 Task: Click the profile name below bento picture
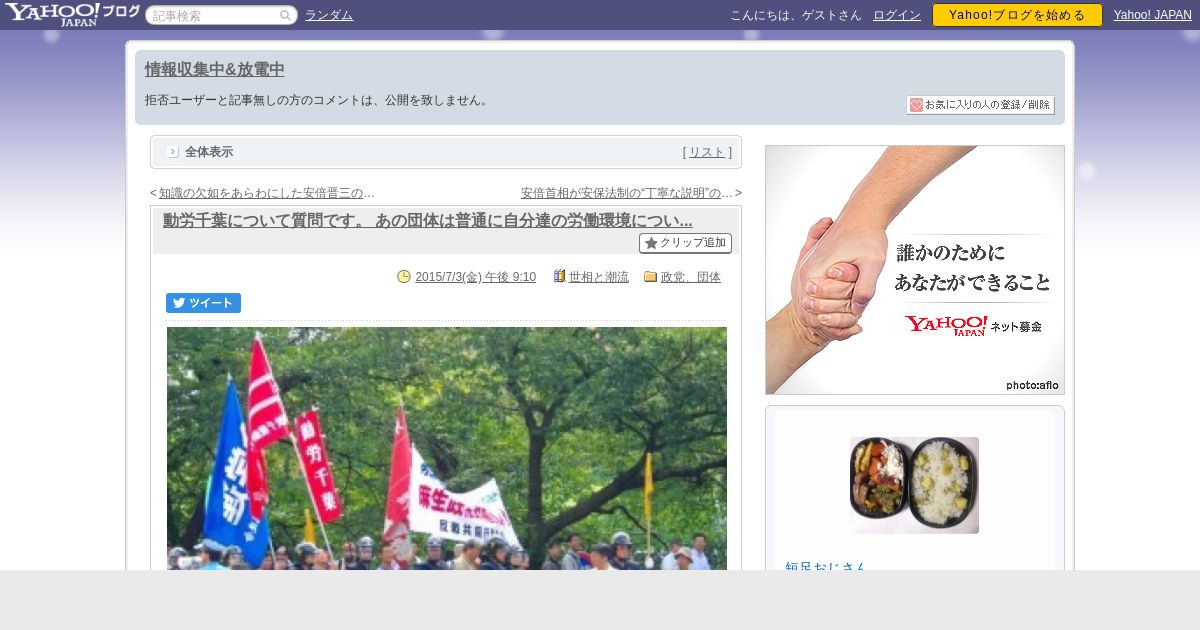click(825, 566)
